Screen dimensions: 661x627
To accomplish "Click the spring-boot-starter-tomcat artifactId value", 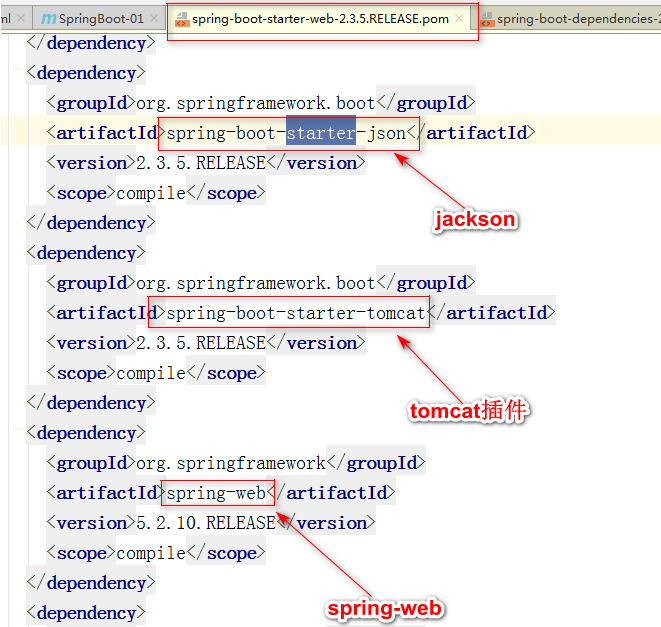I will tap(296, 313).
